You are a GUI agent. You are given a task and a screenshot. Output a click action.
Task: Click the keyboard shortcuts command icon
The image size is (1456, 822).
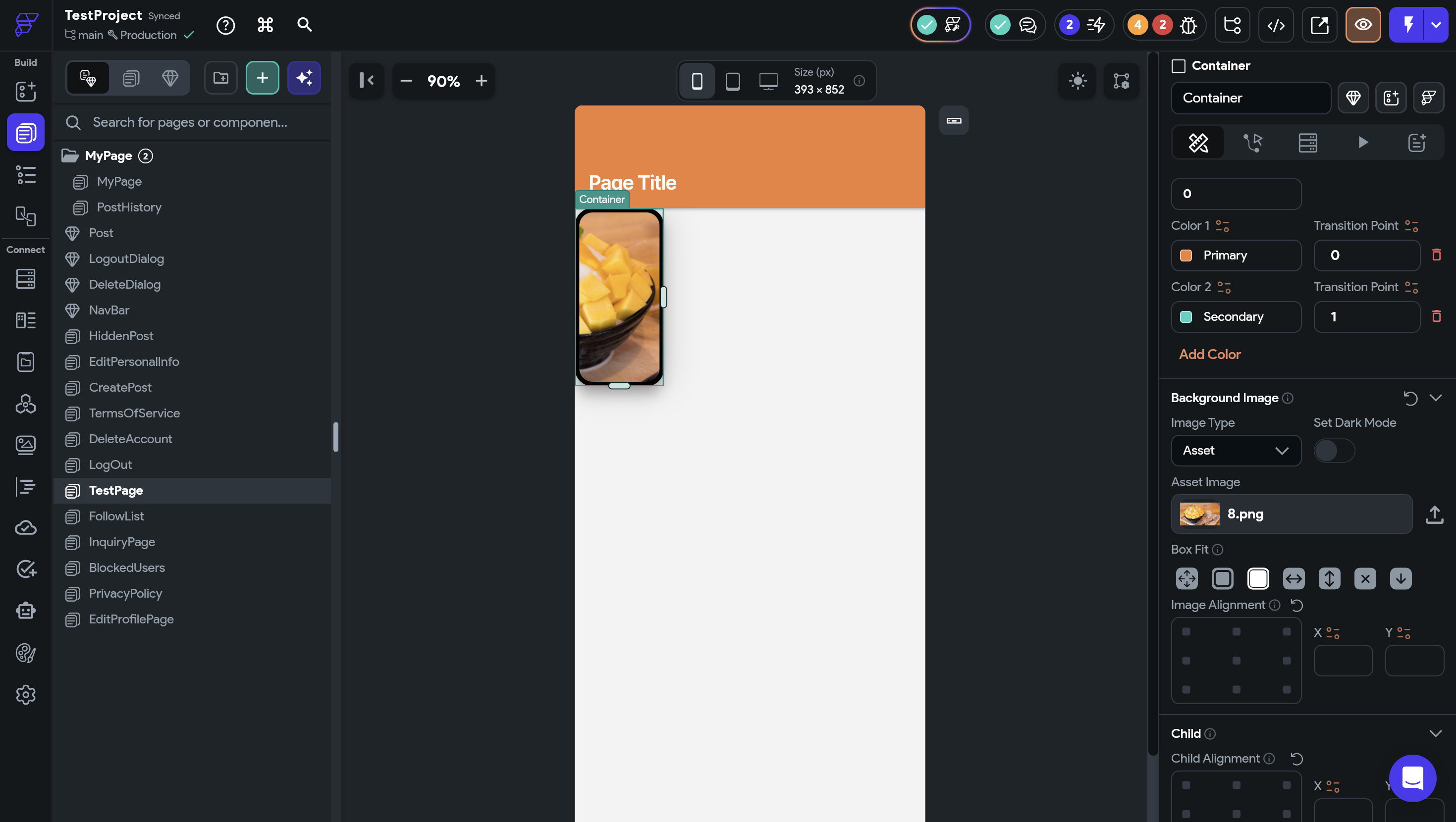point(265,25)
